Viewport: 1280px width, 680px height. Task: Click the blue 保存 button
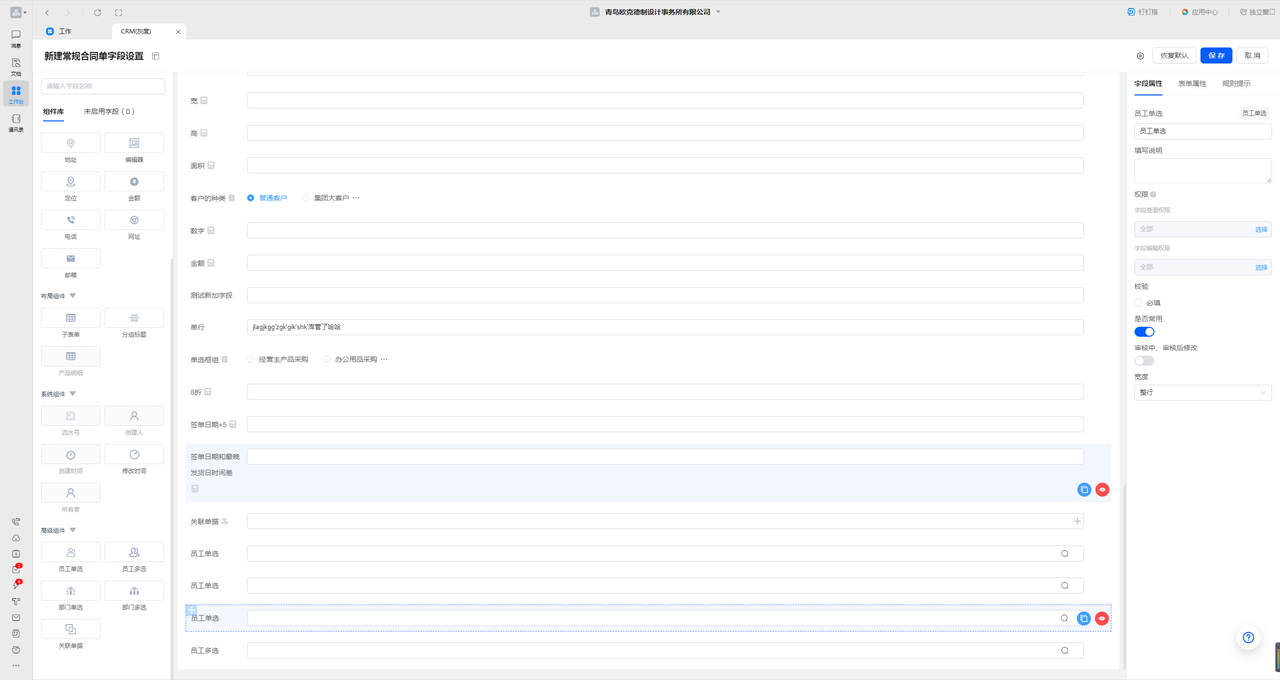(1217, 56)
